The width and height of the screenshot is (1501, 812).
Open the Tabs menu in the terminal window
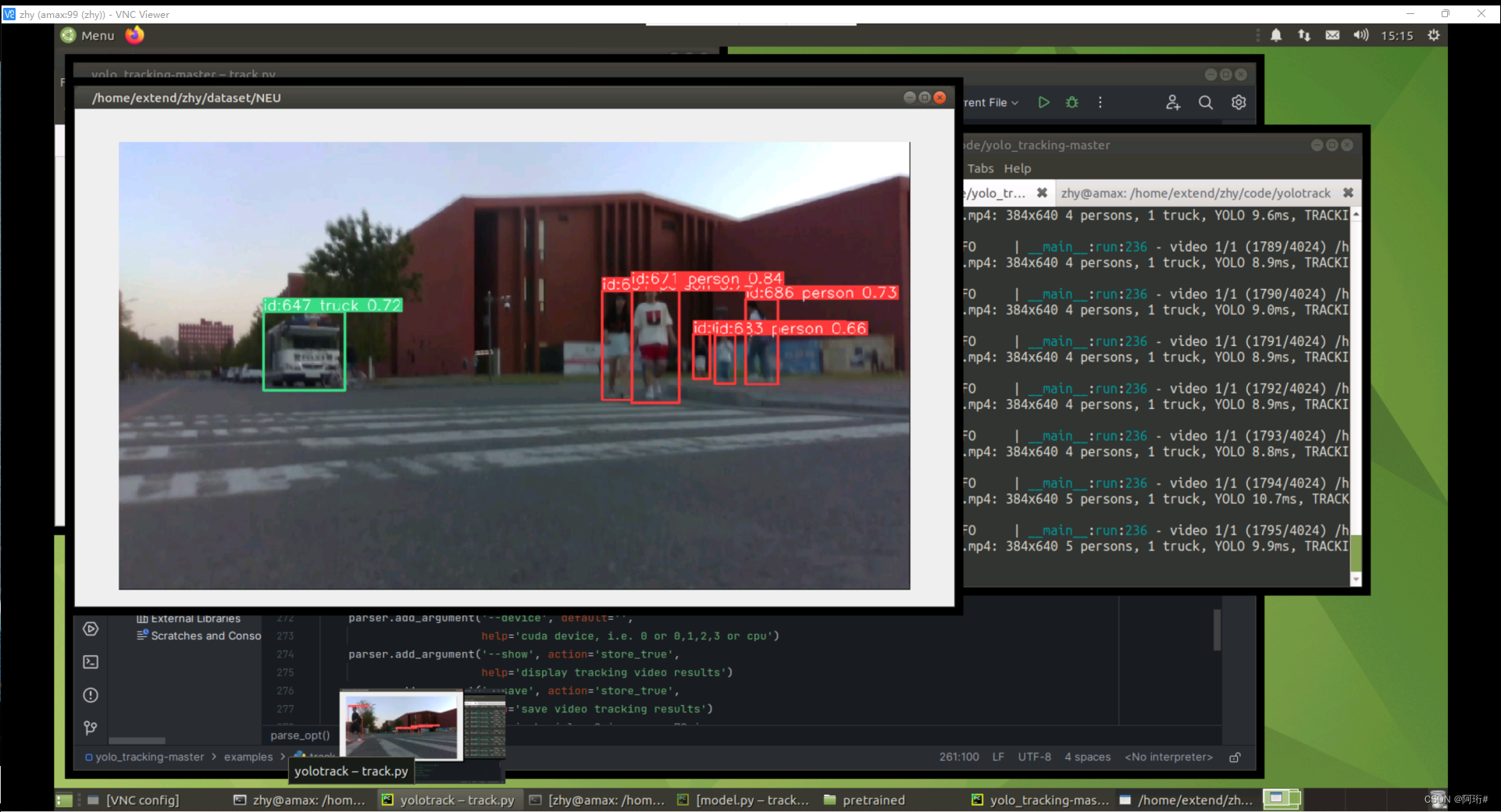click(x=980, y=168)
